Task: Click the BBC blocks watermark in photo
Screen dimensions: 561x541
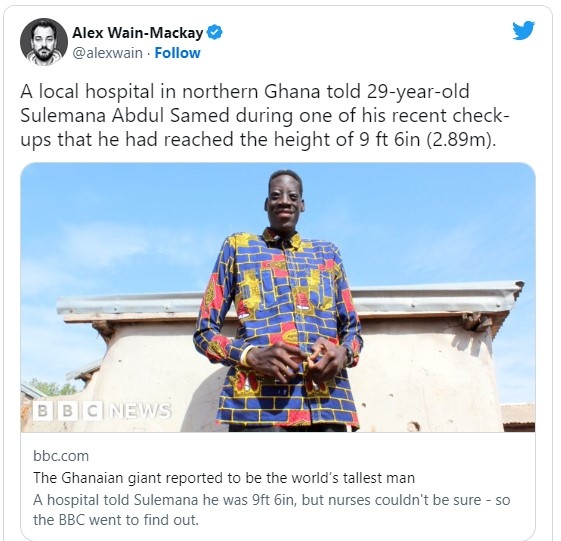Action: click(68, 411)
